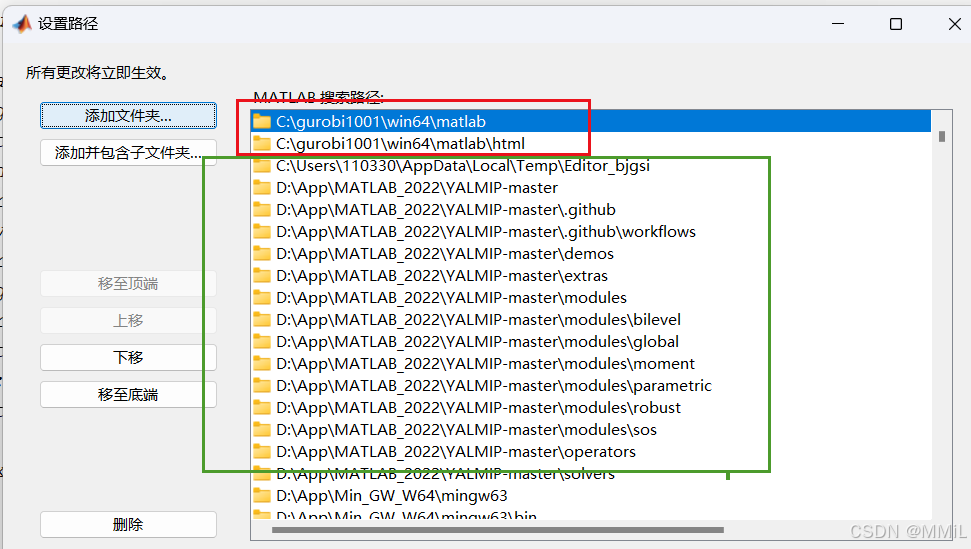Select the YALMIP-master\extras path
This screenshot has width=971, height=549.
point(442,275)
